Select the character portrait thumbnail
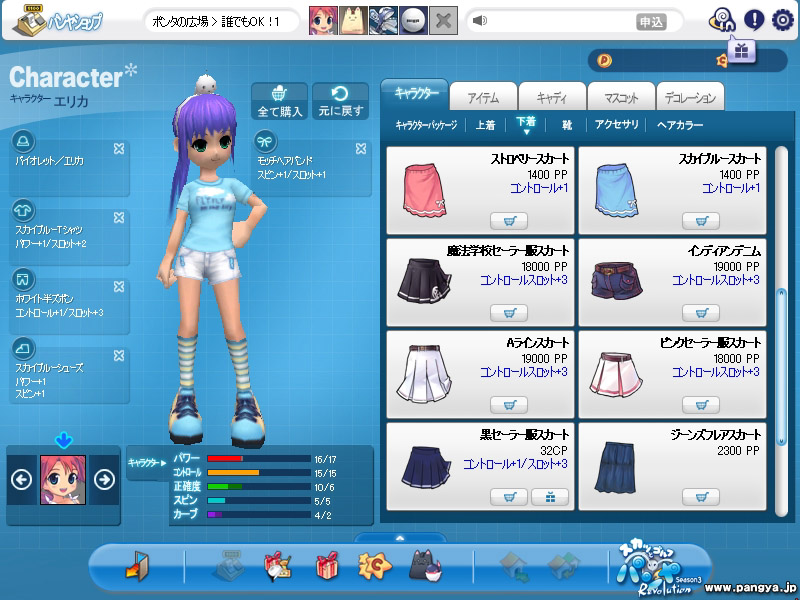 pyautogui.click(x=63, y=480)
